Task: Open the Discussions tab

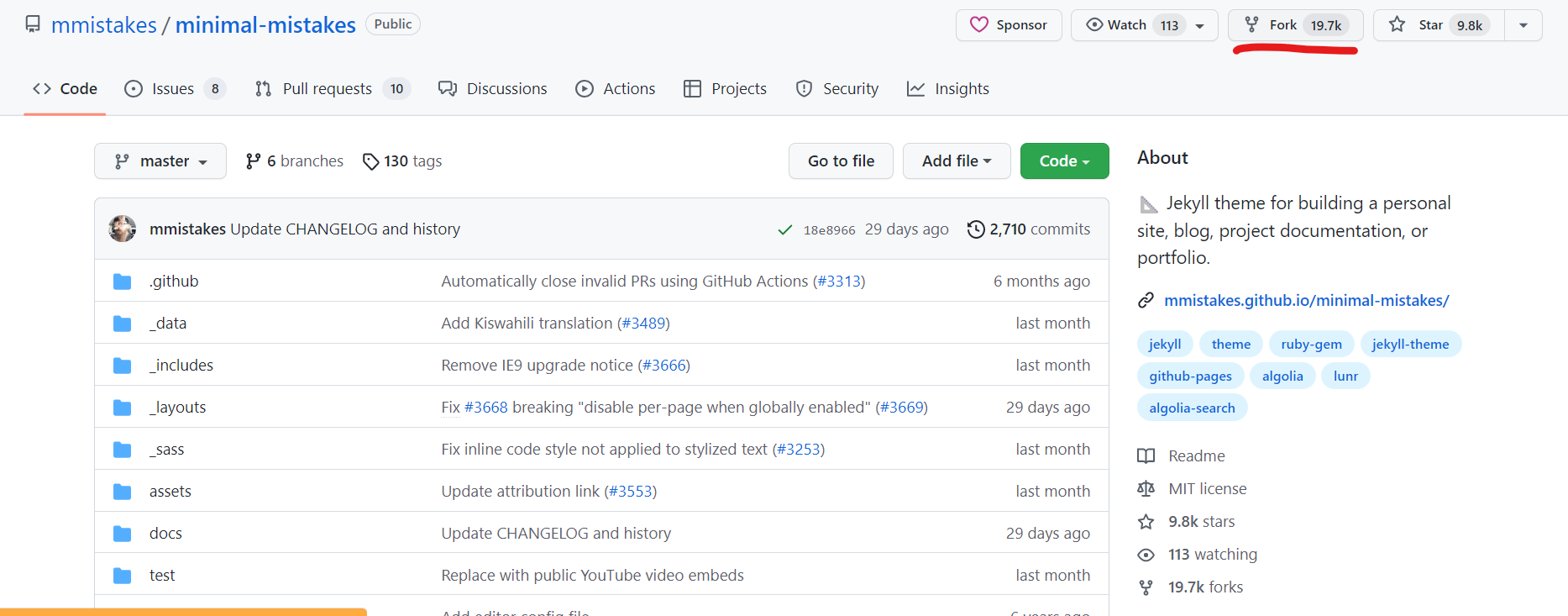Action: click(x=493, y=88)
